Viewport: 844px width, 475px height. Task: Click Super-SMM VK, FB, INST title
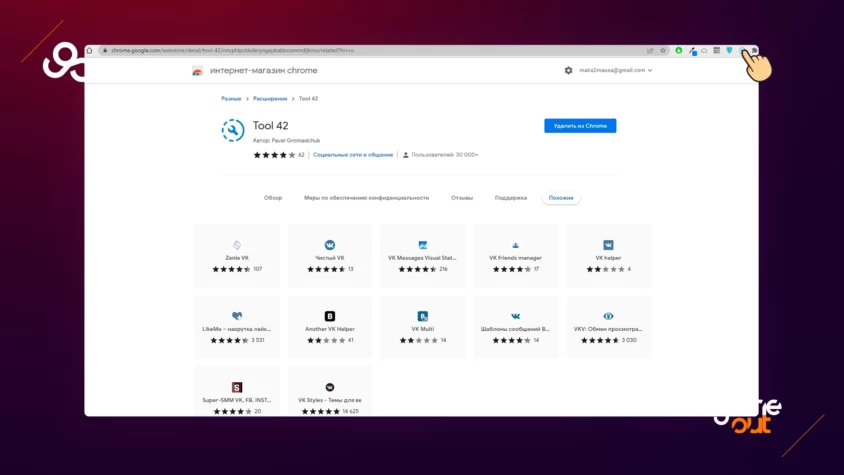237,400
